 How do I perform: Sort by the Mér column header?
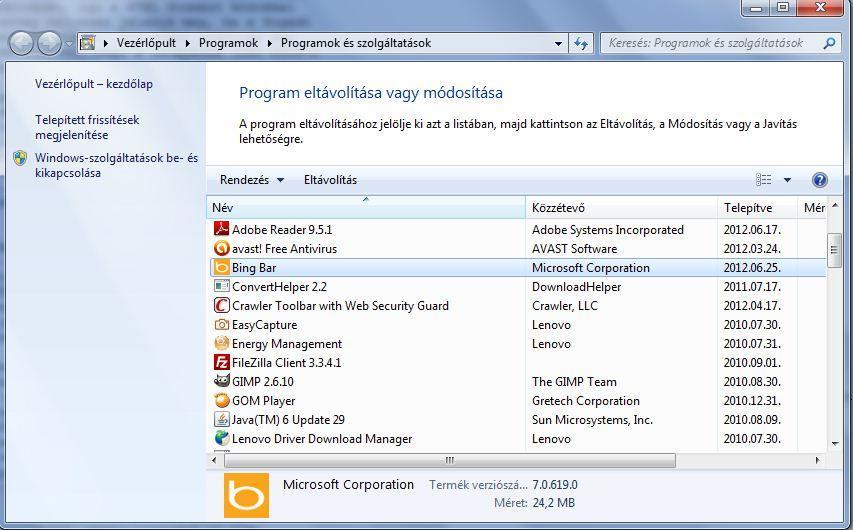click(813, 207)
